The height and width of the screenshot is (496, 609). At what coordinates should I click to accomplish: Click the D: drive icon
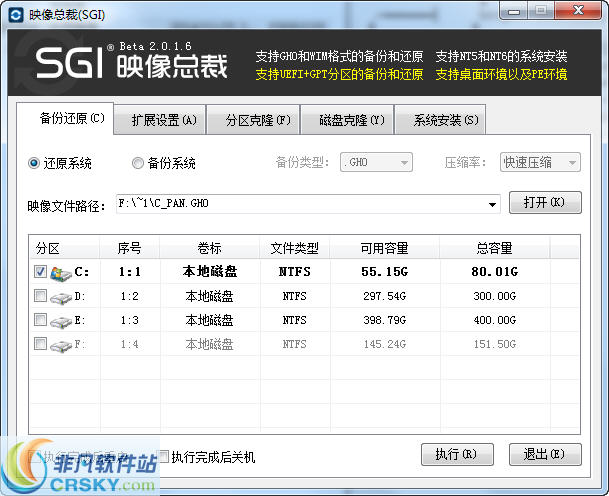coord(61,298)
